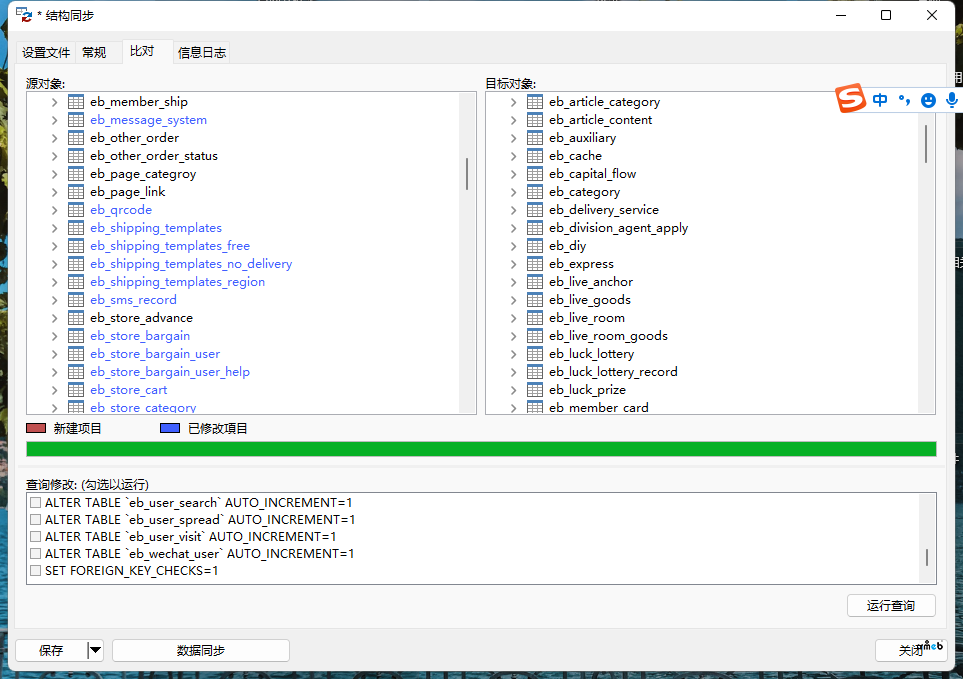Image resolution: width=963 pixels, height=679 pixels.
Task: Check the ALTER TABLE eb_user_search query
Action: click(36, 503)
